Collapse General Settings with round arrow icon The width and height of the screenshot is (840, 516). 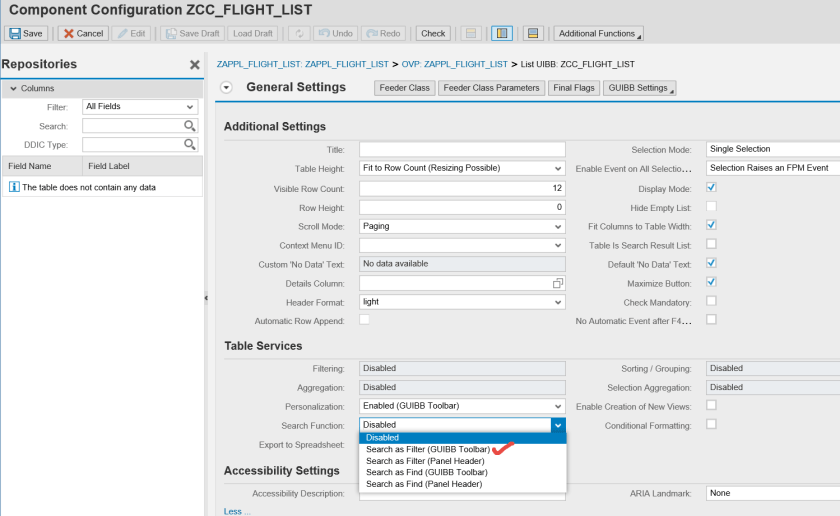click(x=226, y=88)
